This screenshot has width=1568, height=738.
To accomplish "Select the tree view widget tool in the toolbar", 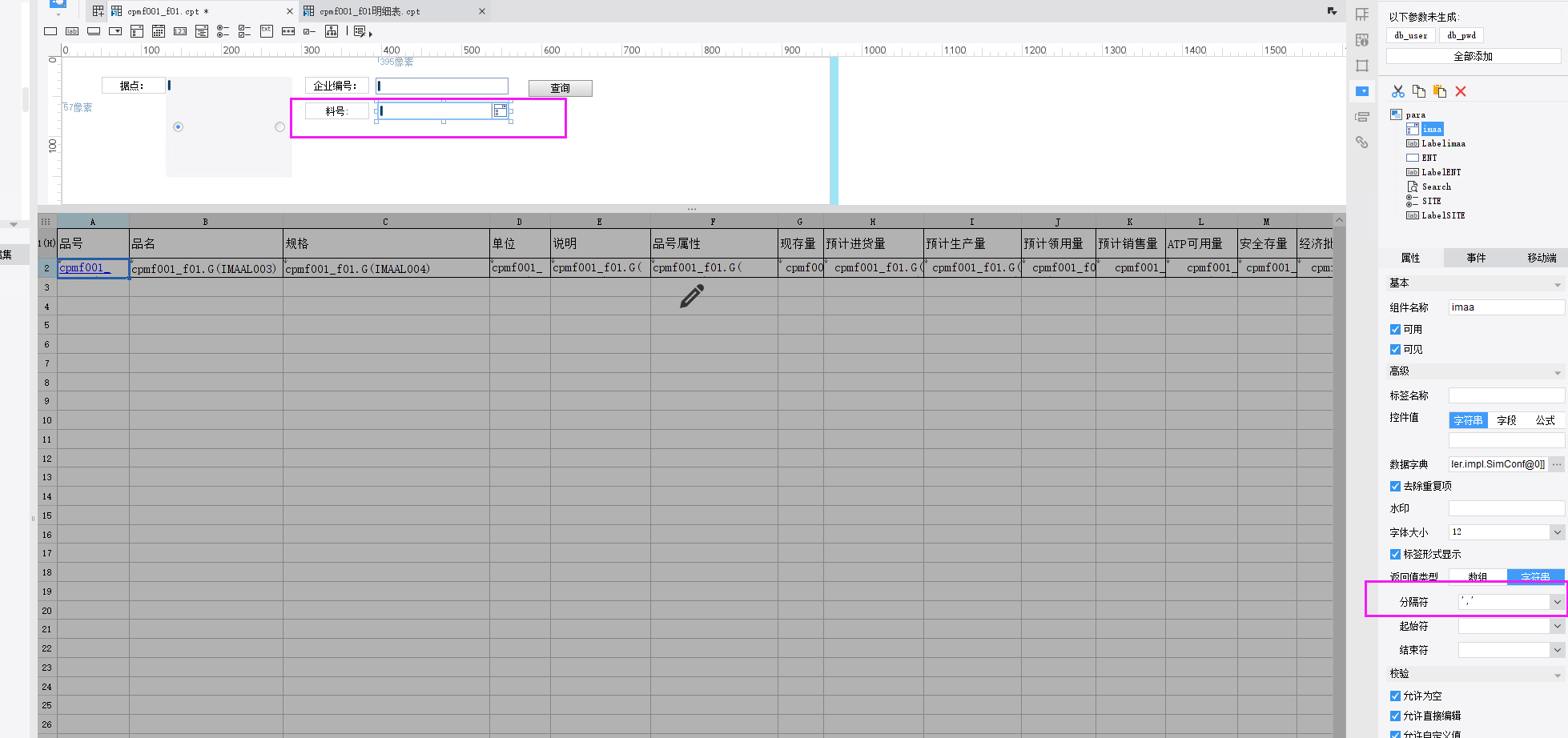I will [332, 31].
